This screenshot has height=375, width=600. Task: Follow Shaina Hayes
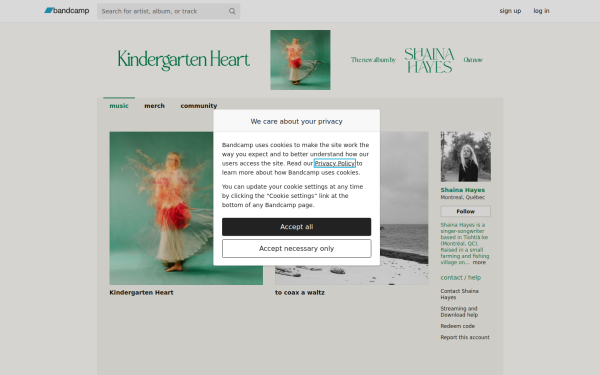465,211
